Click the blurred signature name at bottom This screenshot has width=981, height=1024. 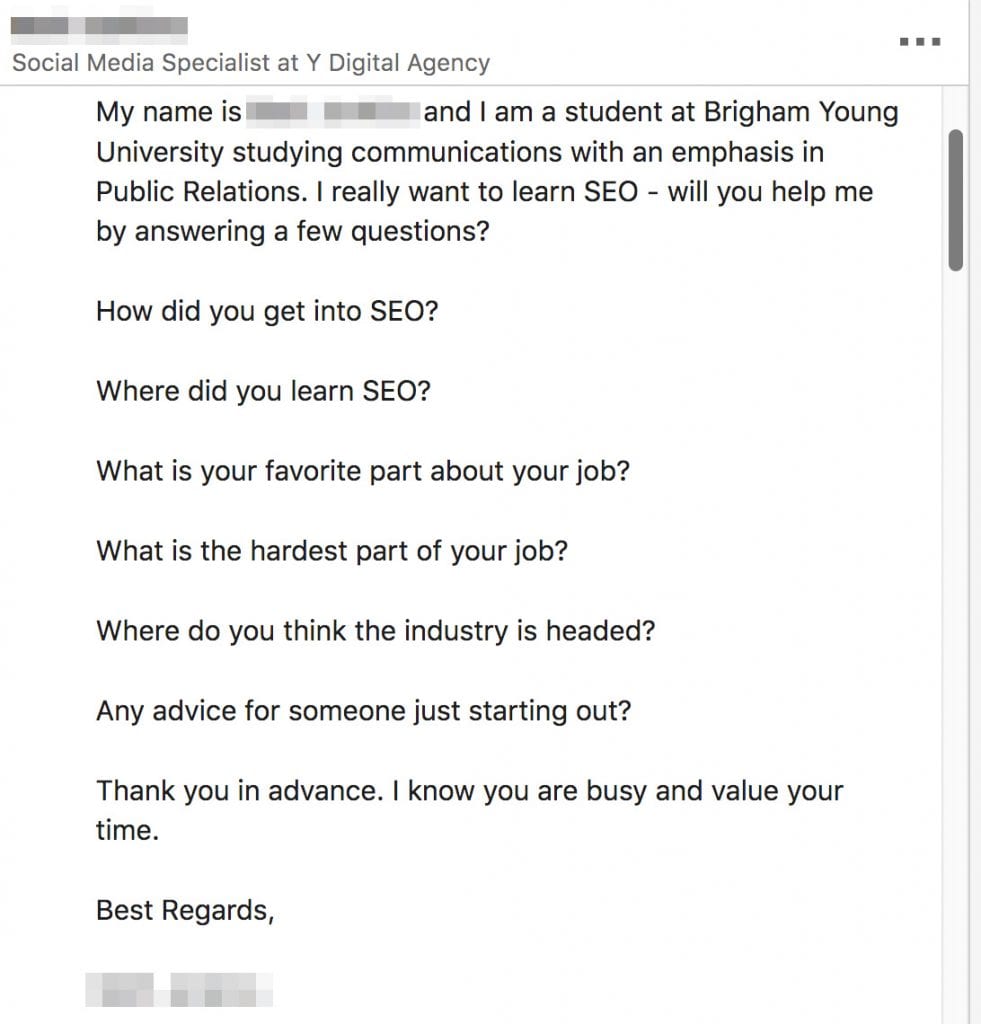coord(180,989)
